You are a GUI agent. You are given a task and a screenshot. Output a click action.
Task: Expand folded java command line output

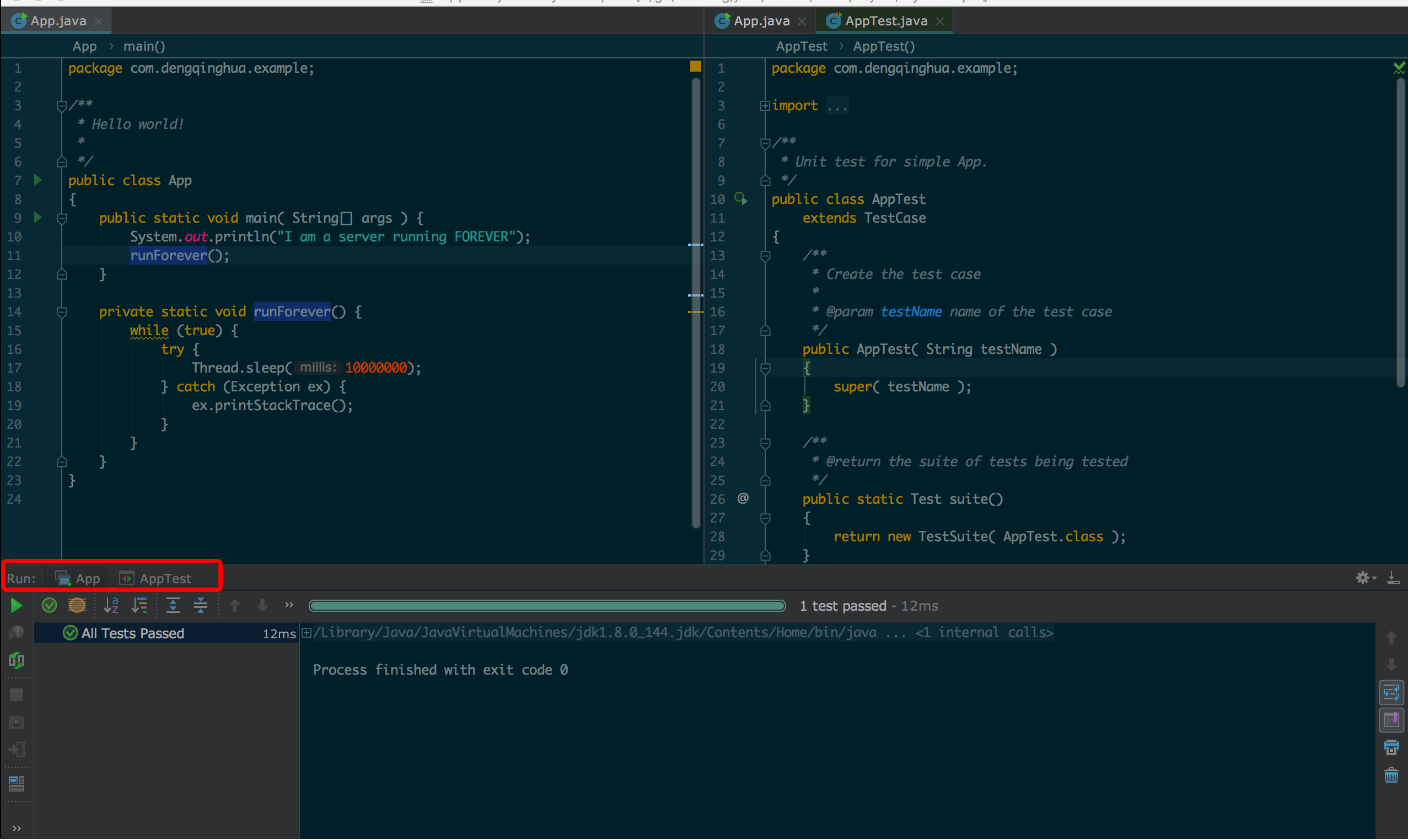(x=307, y=633)
